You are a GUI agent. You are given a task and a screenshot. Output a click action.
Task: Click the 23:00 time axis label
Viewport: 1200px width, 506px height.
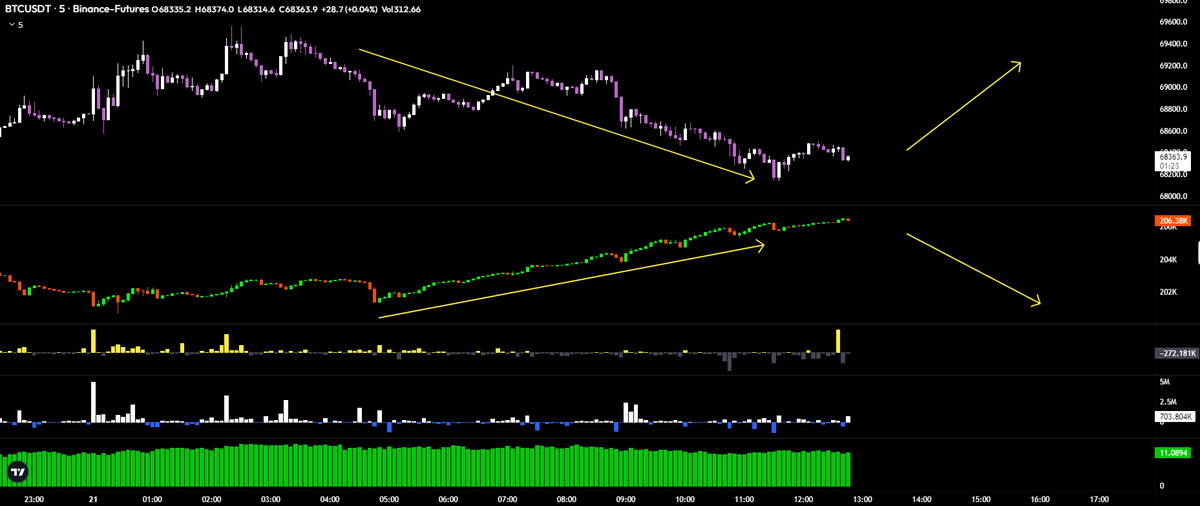coord(33,497)
